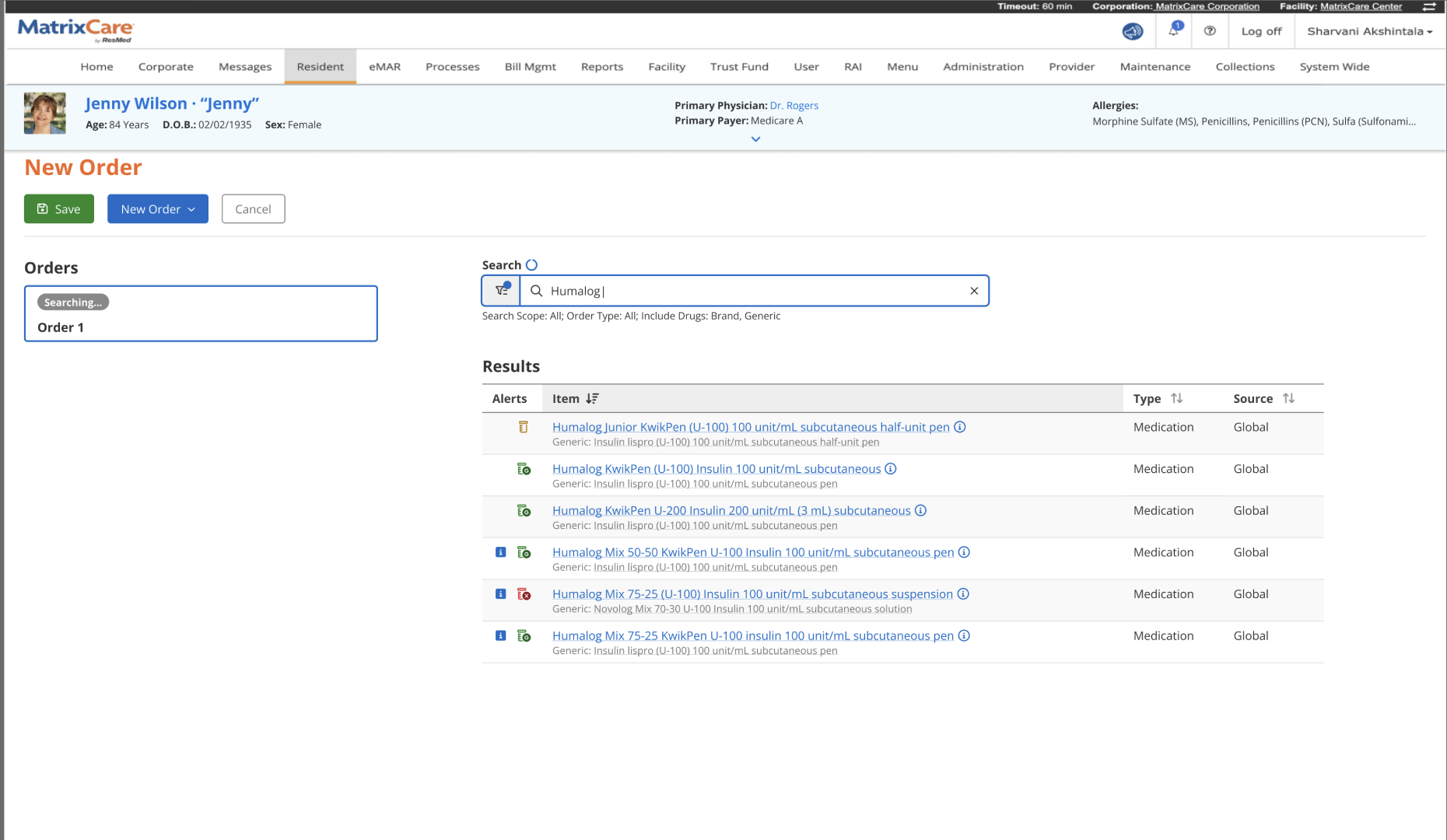This screenshot has height=840, width=1447.
Task: Click red formulary icon for Mix 75-25 suspension
Action: [524, 594]
